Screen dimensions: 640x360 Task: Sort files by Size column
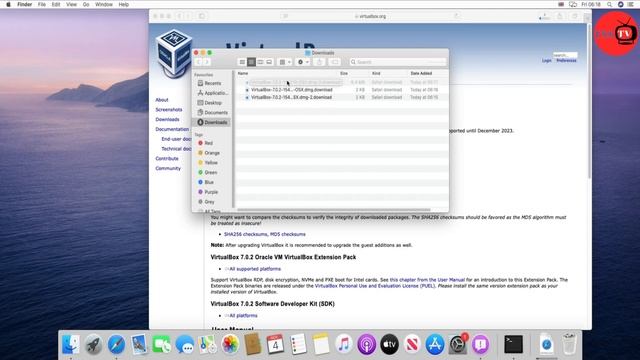point(344,73)
